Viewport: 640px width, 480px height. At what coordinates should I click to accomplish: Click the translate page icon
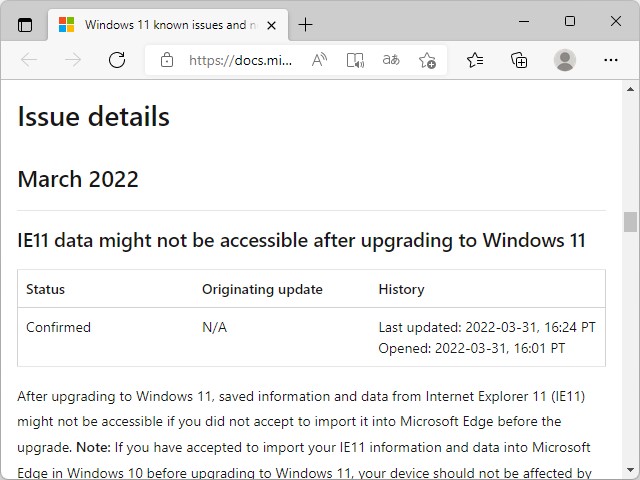point(391,60)
